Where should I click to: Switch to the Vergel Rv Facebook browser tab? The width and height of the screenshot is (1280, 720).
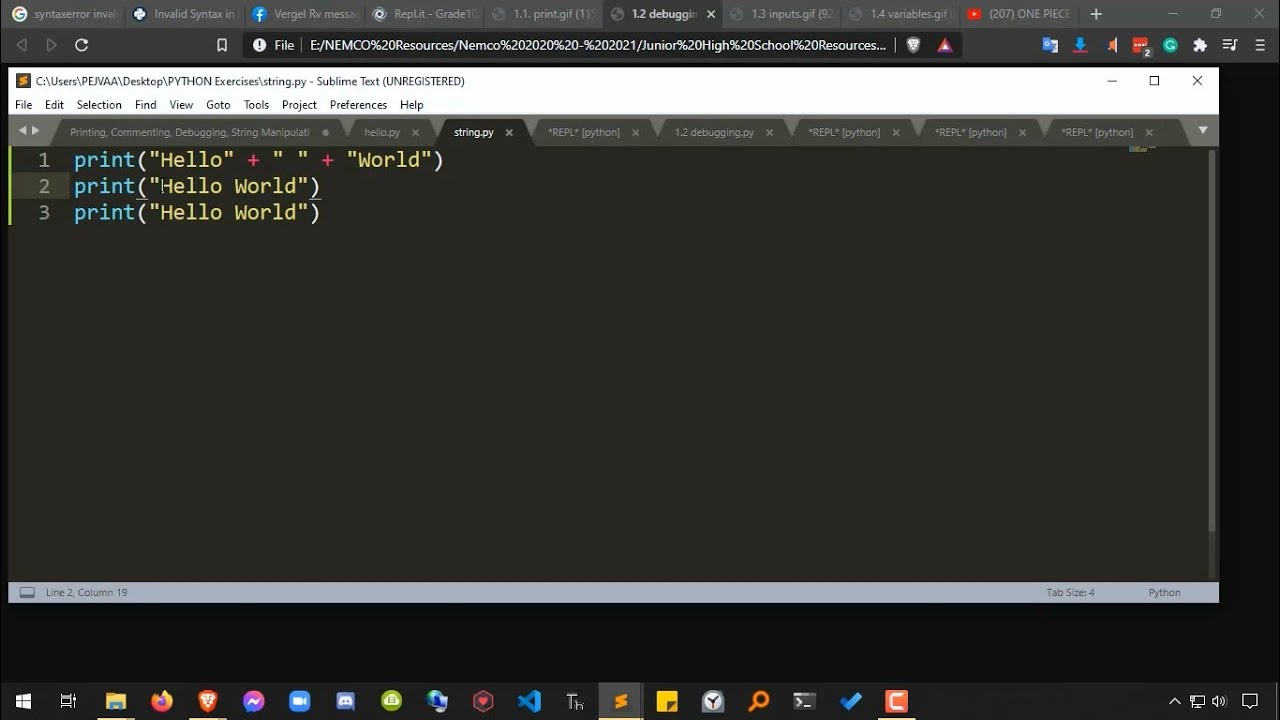305,14
